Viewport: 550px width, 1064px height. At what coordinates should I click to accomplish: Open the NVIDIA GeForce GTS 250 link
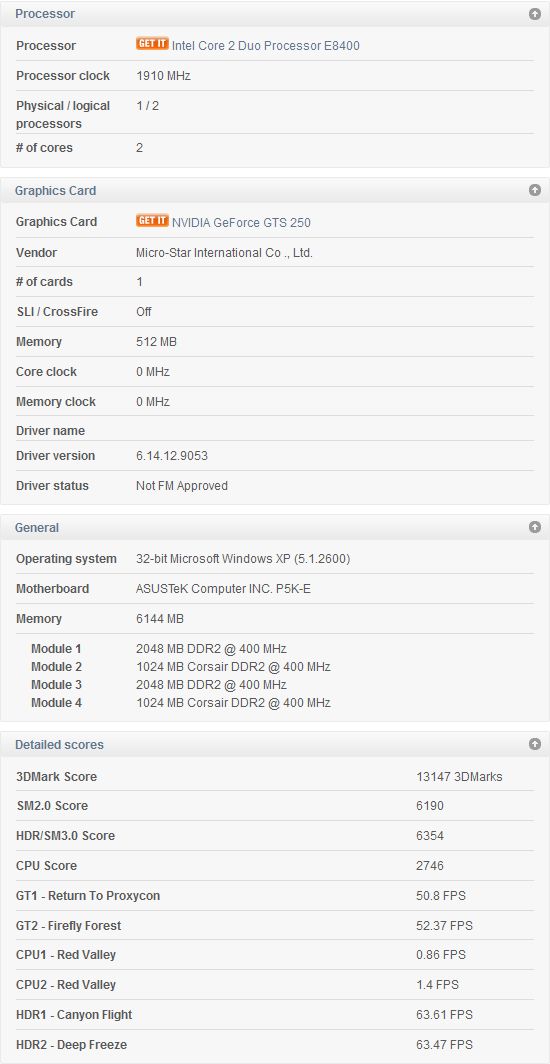coord(241,223)
